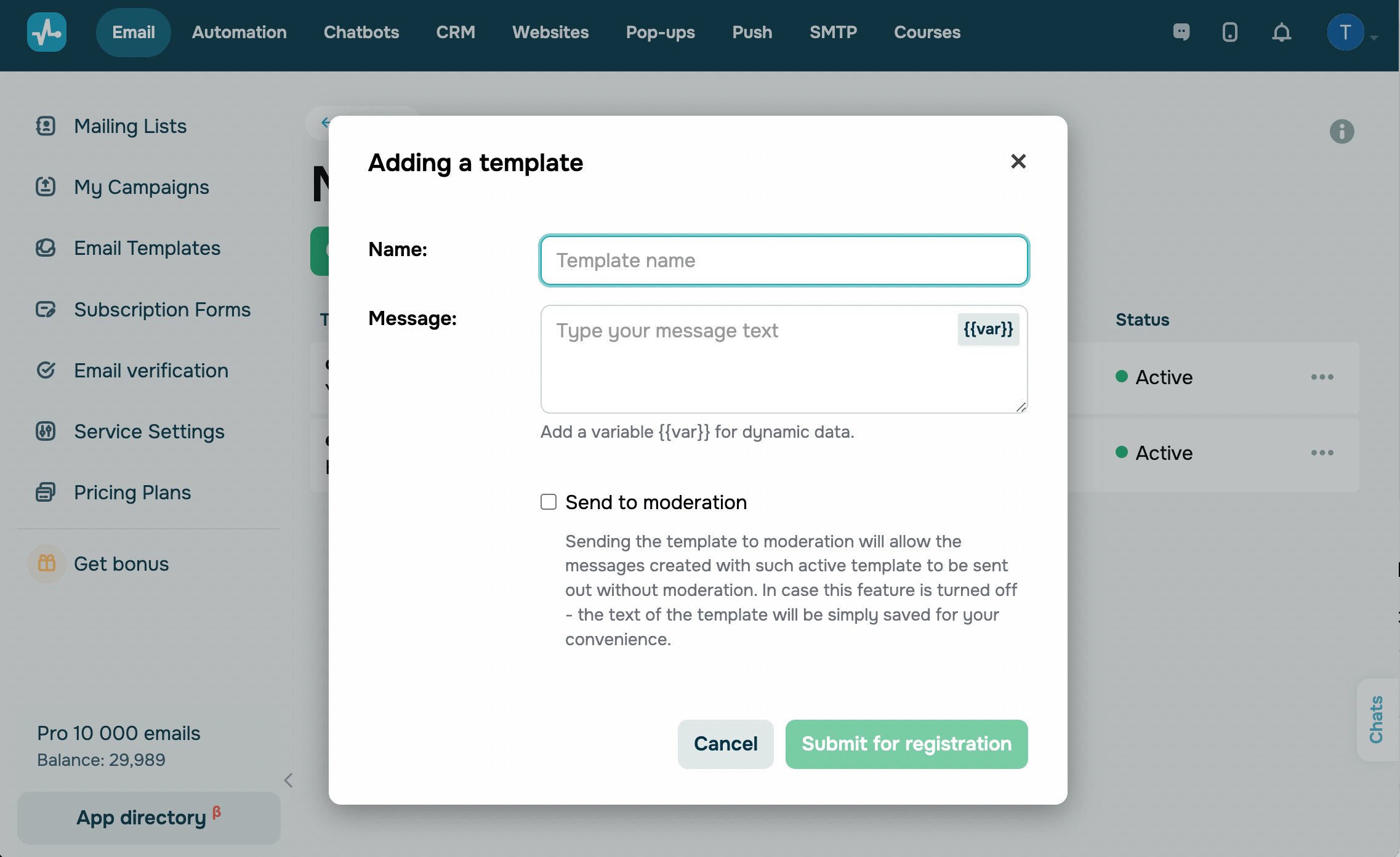1400x857 pixels.
Task: Click the SendPulse logo icon
Action: pyautogui.click(x=47, y=32)
